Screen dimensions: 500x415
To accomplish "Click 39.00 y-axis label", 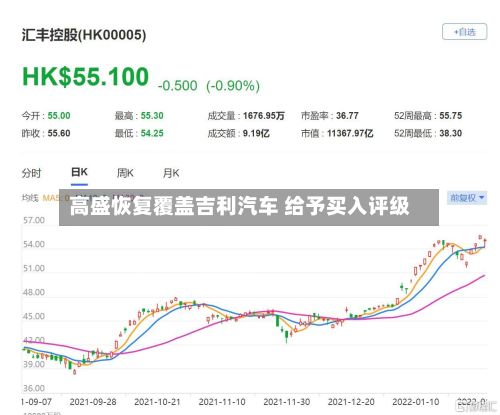I will tap(34, 364).
